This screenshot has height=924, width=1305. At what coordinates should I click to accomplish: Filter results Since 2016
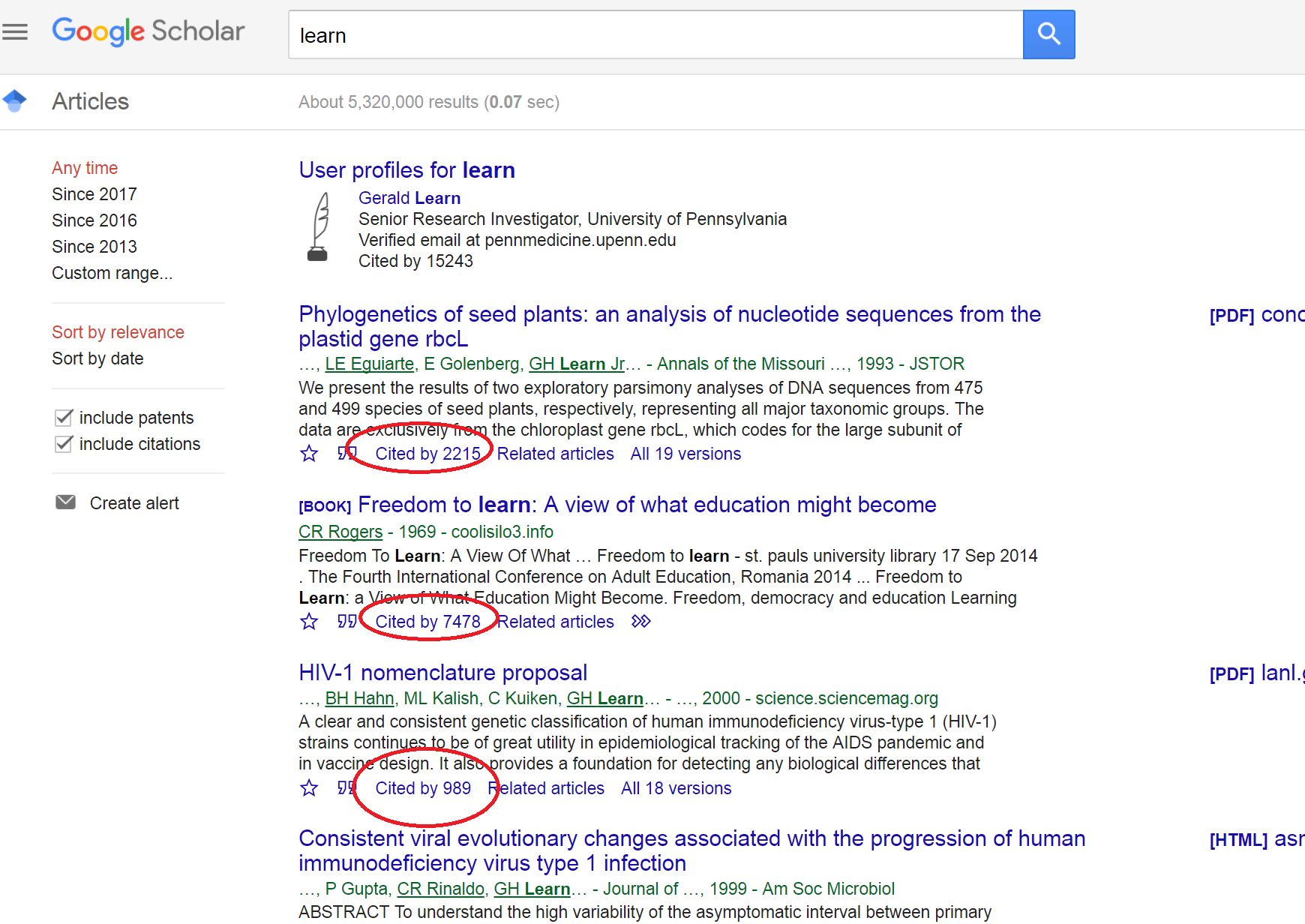tap(94, 220)
